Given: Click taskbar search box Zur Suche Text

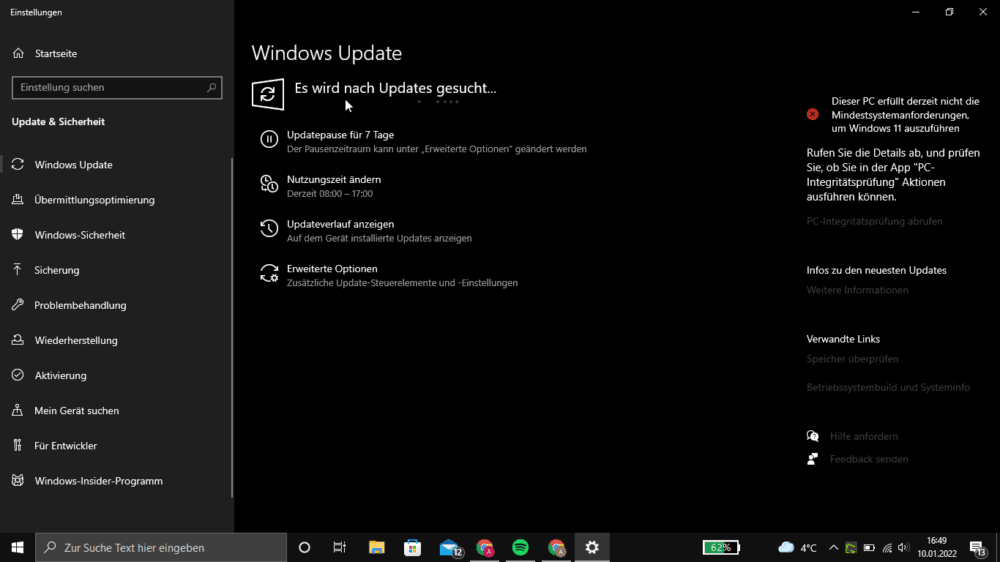Looking at the screenshot, I should pyautogui.click(x=161, y=547).
